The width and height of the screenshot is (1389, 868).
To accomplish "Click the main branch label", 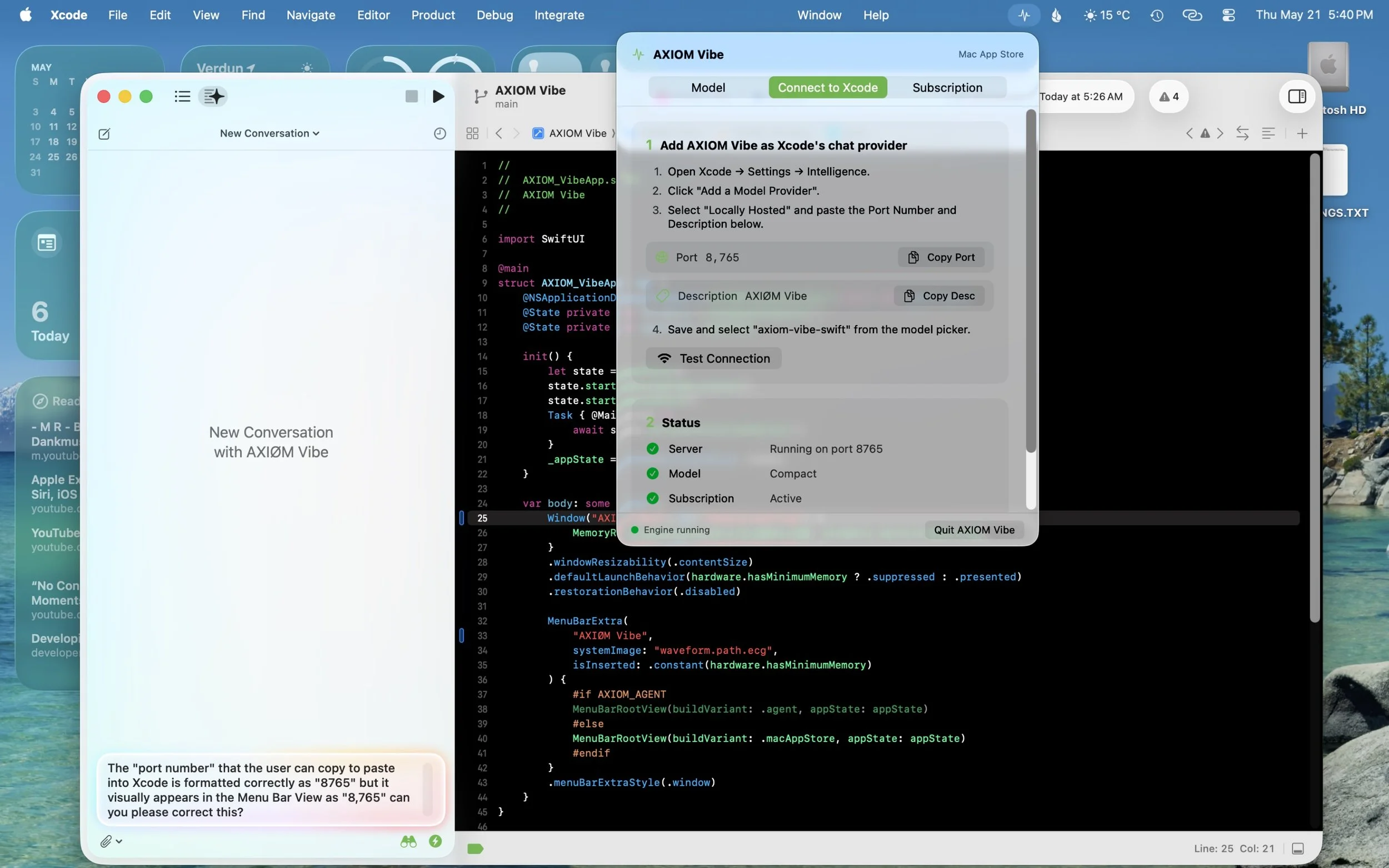I will tap(506, 104).
